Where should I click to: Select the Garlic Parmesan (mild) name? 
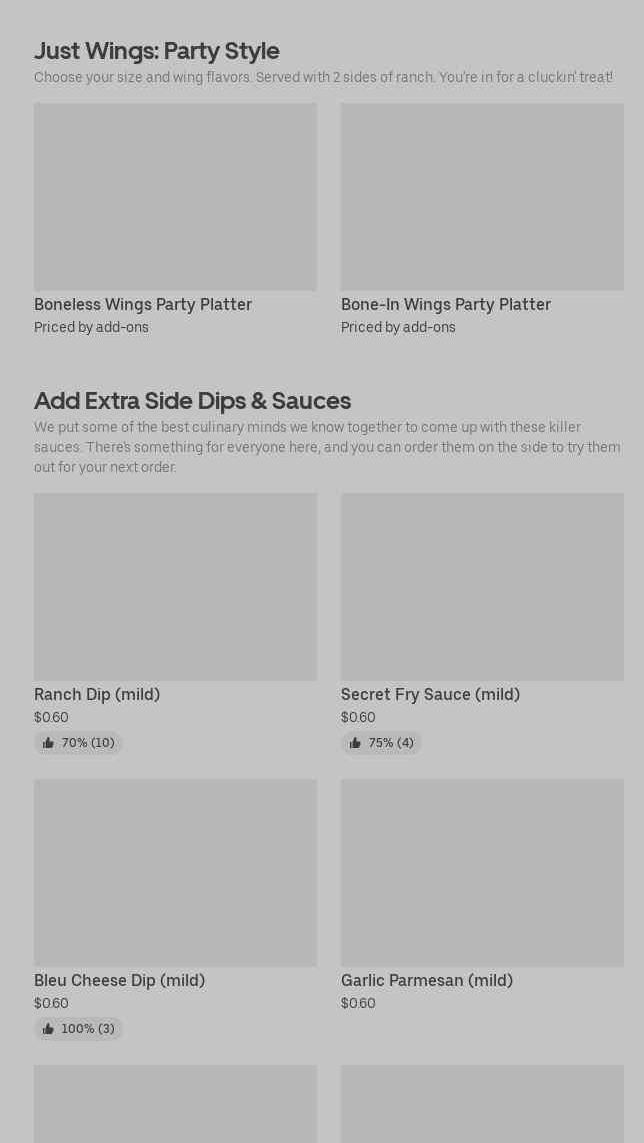click(427, 980)
